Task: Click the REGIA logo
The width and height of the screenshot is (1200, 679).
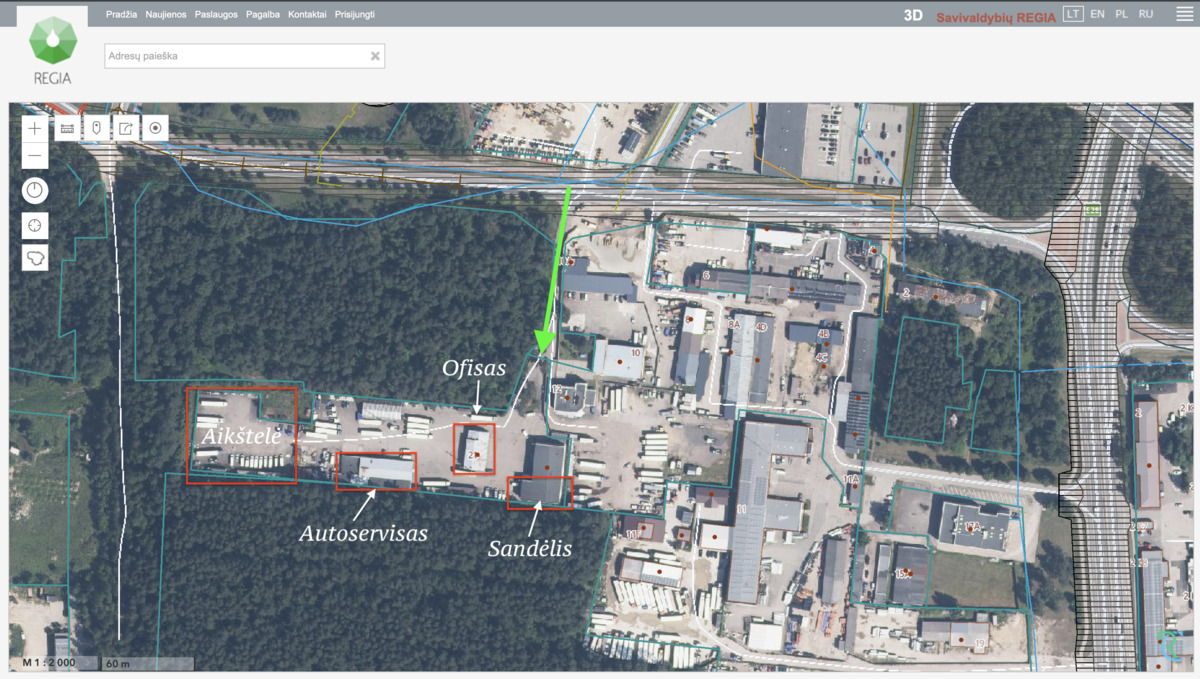Action: 51,49
